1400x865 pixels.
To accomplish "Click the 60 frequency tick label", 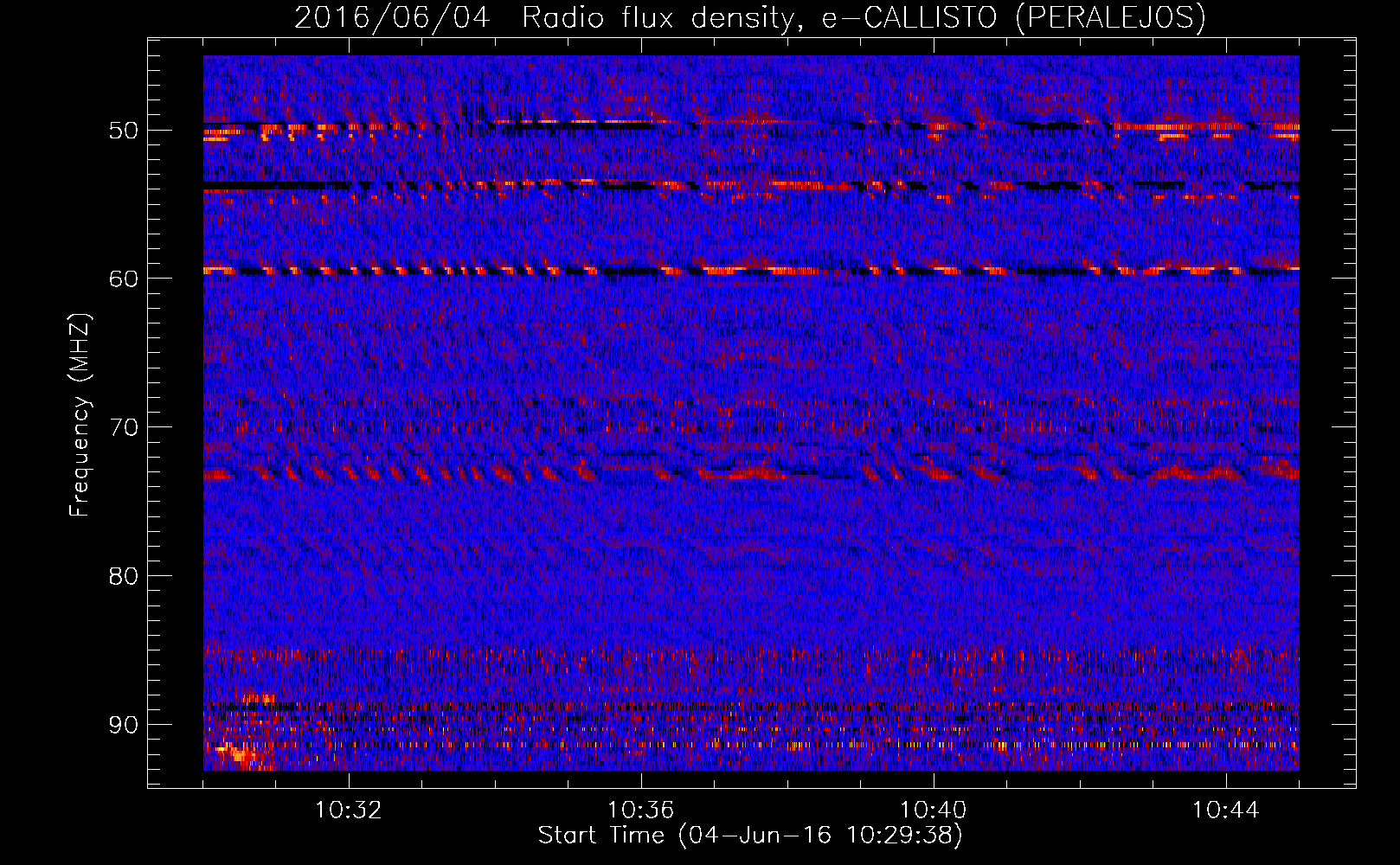I will click(x=123, y=279).
